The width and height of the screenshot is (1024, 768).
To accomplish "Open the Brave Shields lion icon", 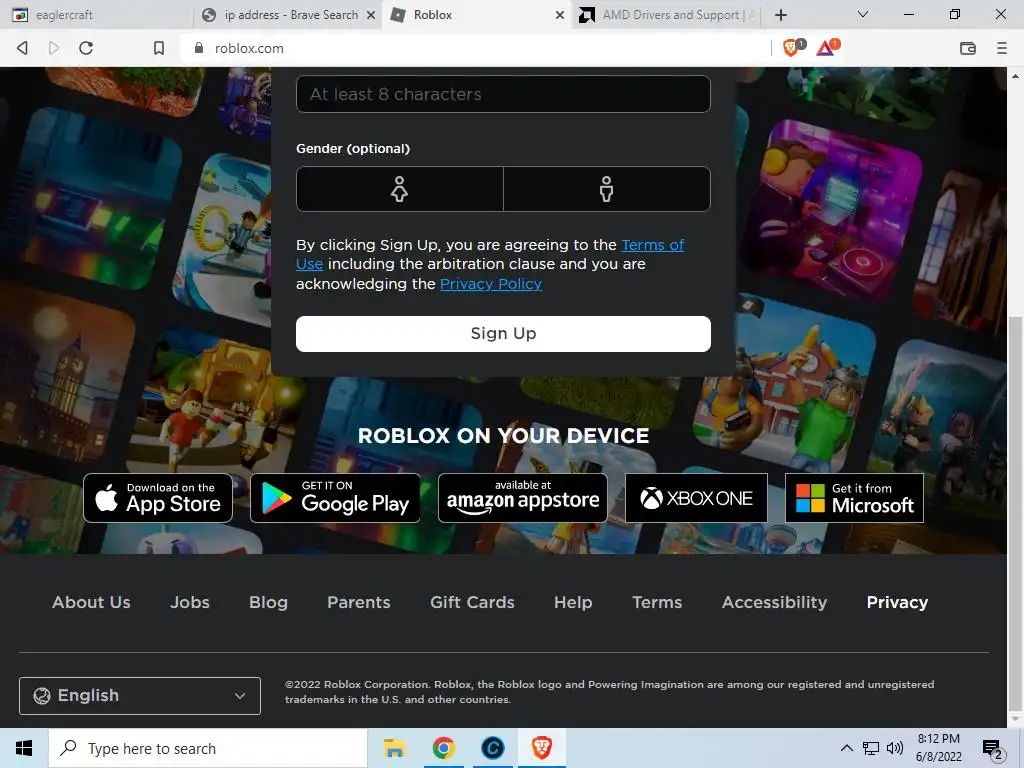I will pyautogui.click(x=792, y=47).
